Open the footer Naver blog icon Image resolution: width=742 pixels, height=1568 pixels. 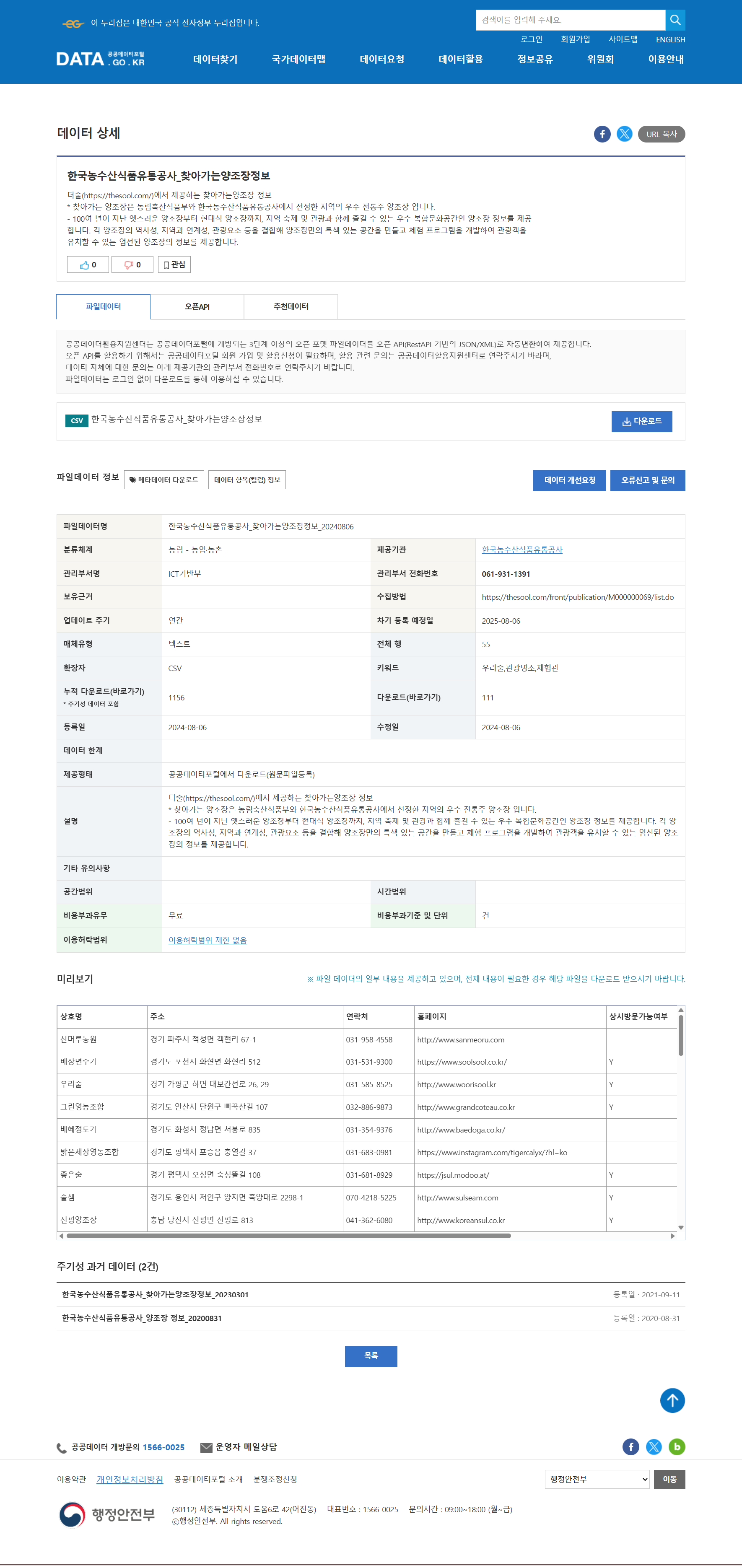click(676, 1447)
